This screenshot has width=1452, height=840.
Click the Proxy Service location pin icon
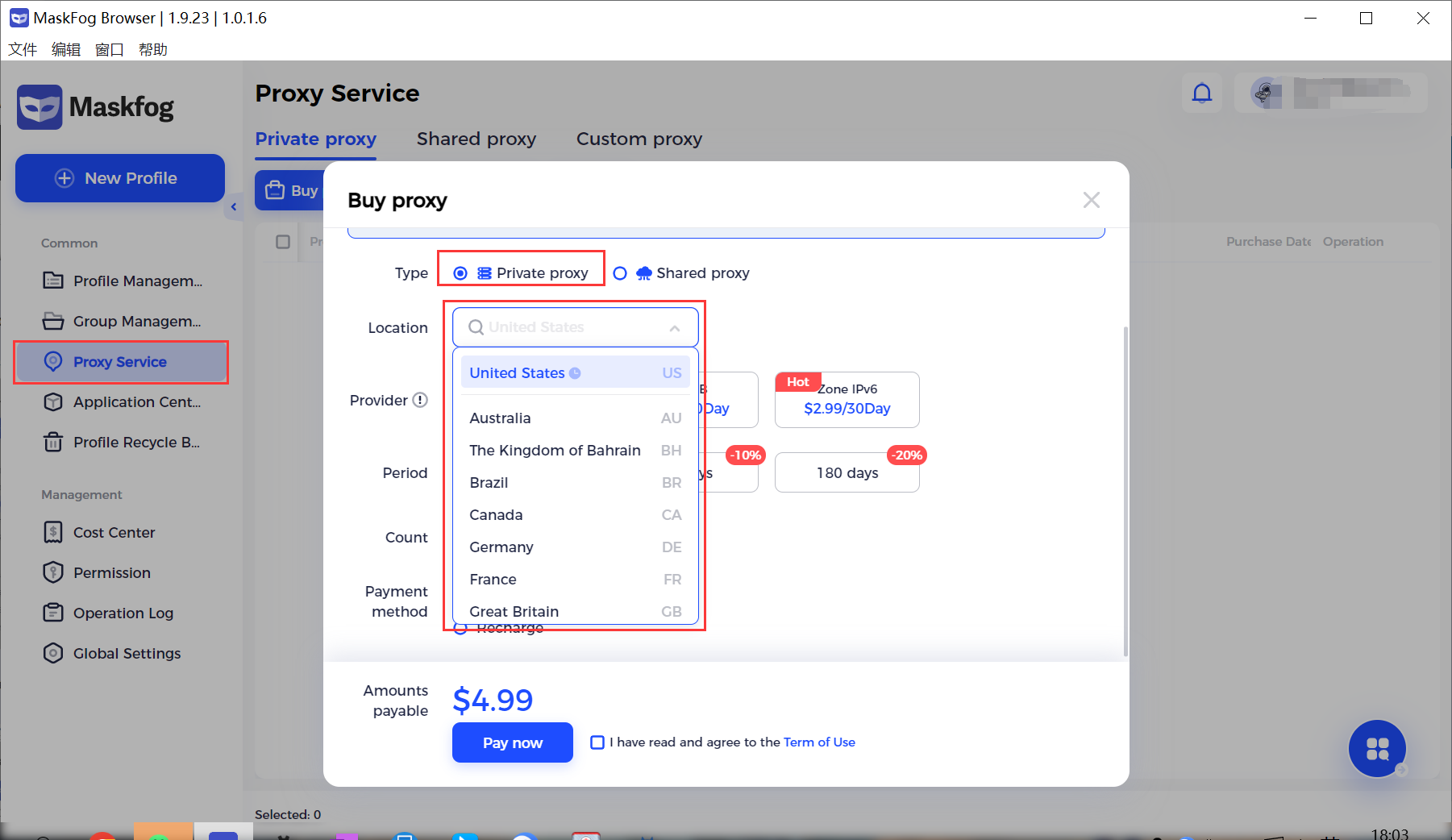click(53, 361)
